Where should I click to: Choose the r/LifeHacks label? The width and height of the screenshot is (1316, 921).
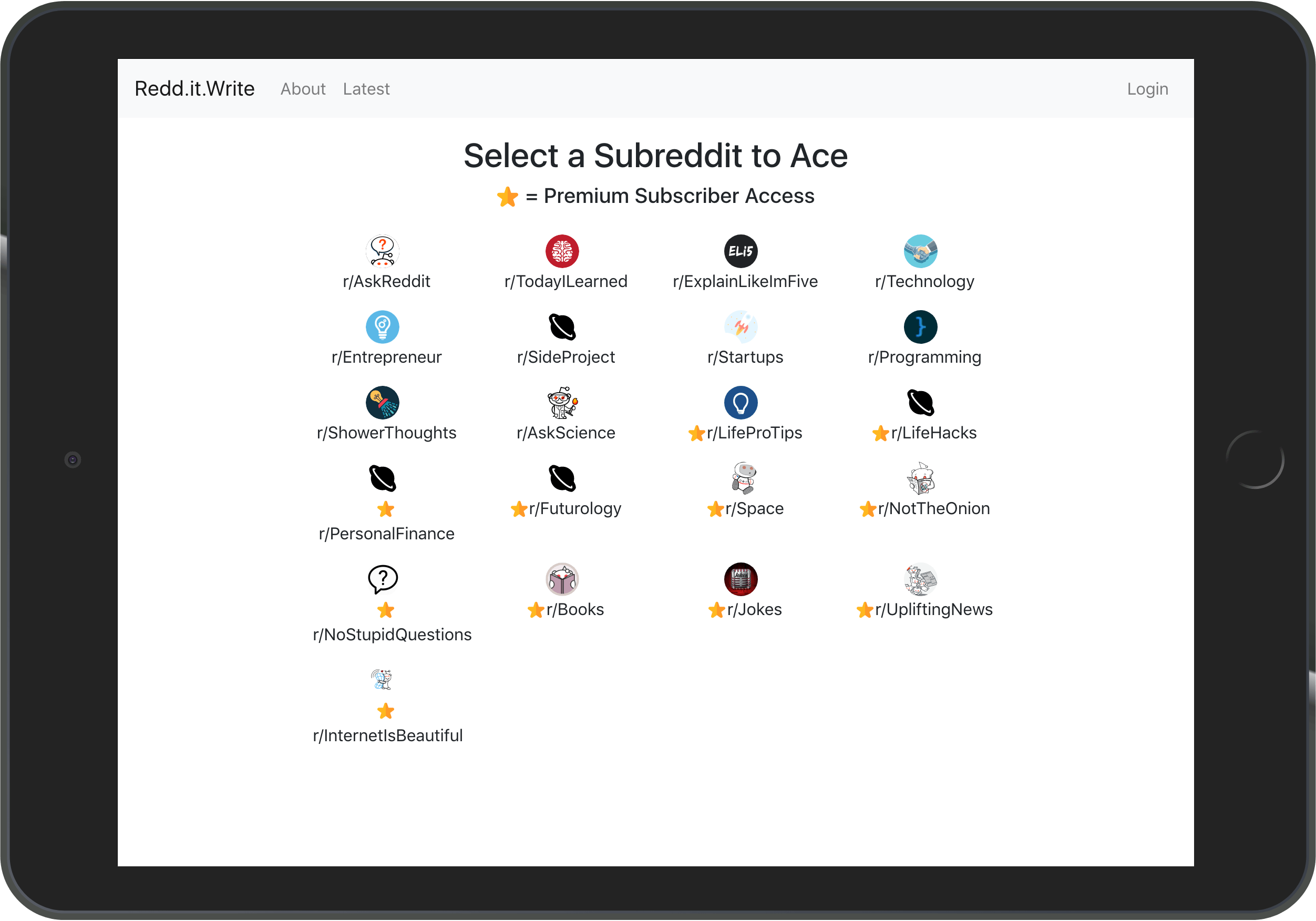pos(934,433)
